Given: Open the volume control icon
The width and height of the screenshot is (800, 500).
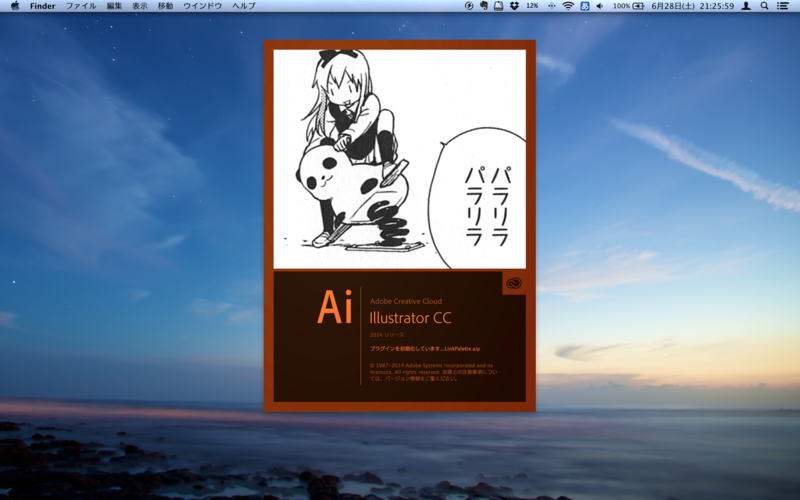Looking at the screenshot, I should [600, 6].
